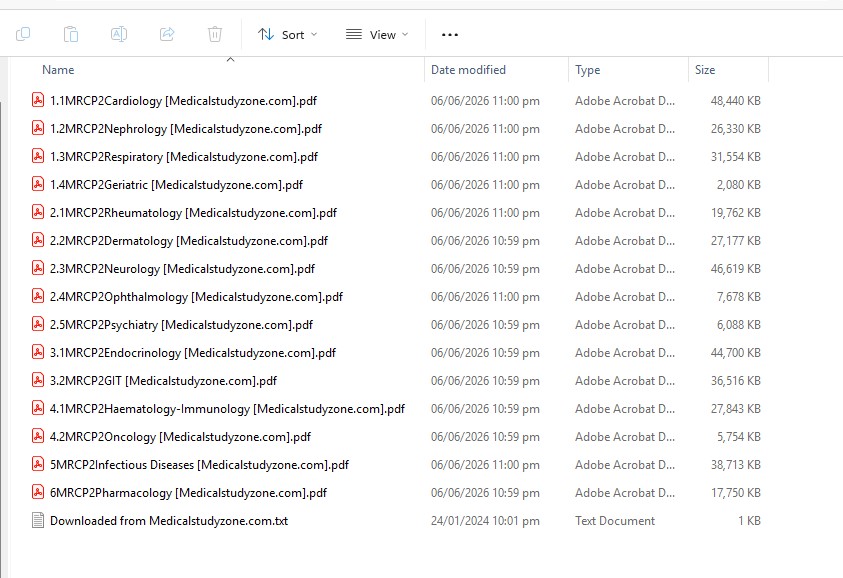
Task: Click the Paste toolbar icon
Action: pyautogui.click(x=71, y=34)
